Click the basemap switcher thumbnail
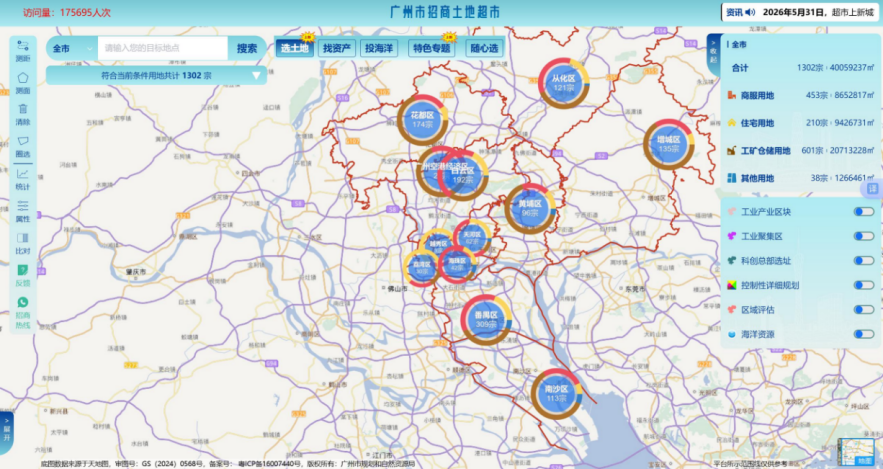Image resolution: width=883 pixels, height=469 pixels. click(x=856, y=452)
